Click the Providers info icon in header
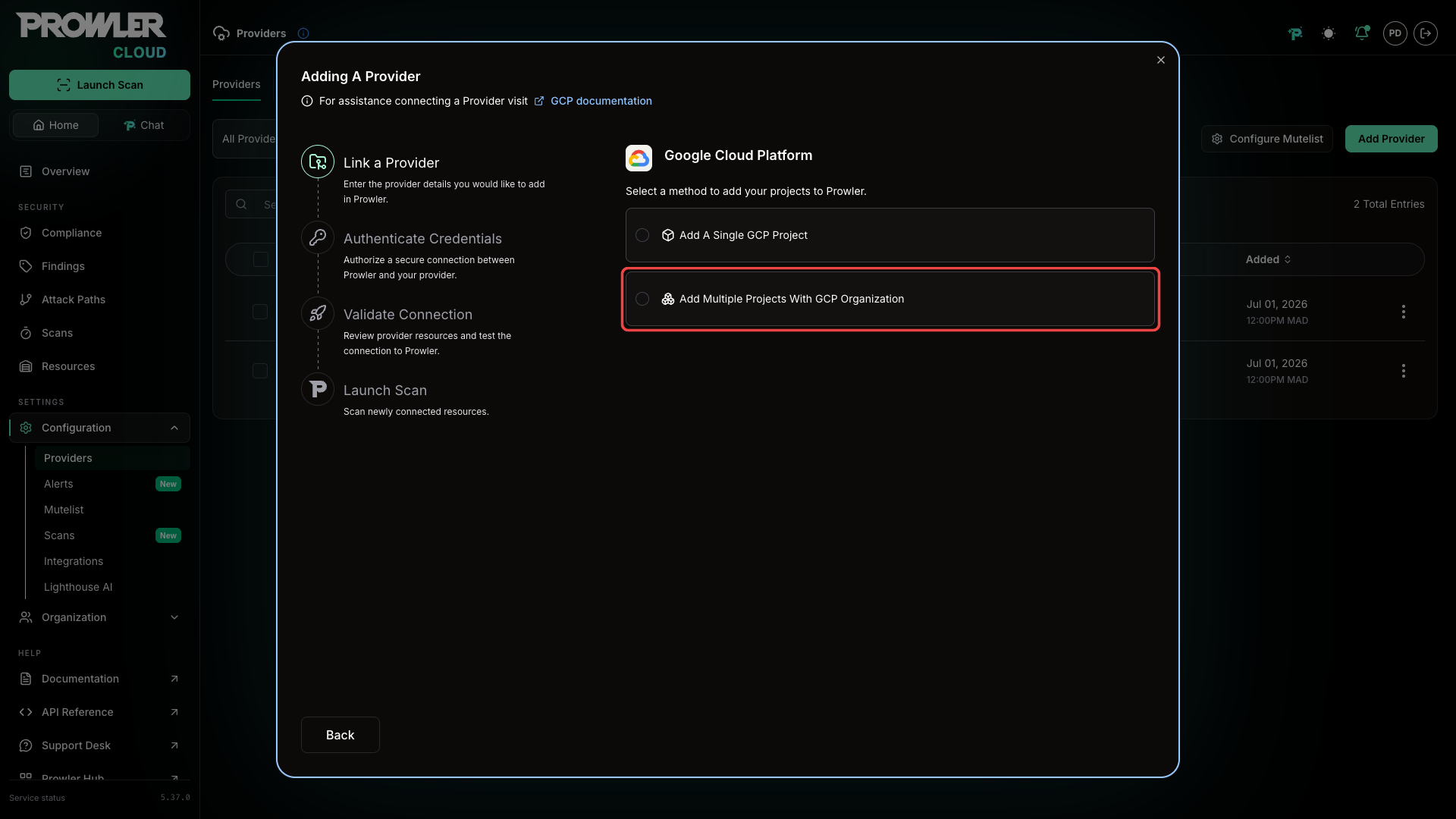 (303, 33)
